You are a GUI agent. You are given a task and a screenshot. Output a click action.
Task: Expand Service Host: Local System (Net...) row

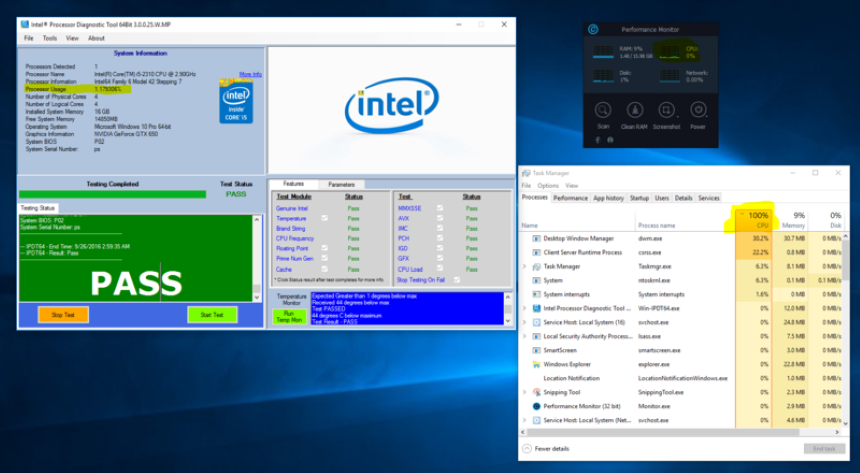524,420
